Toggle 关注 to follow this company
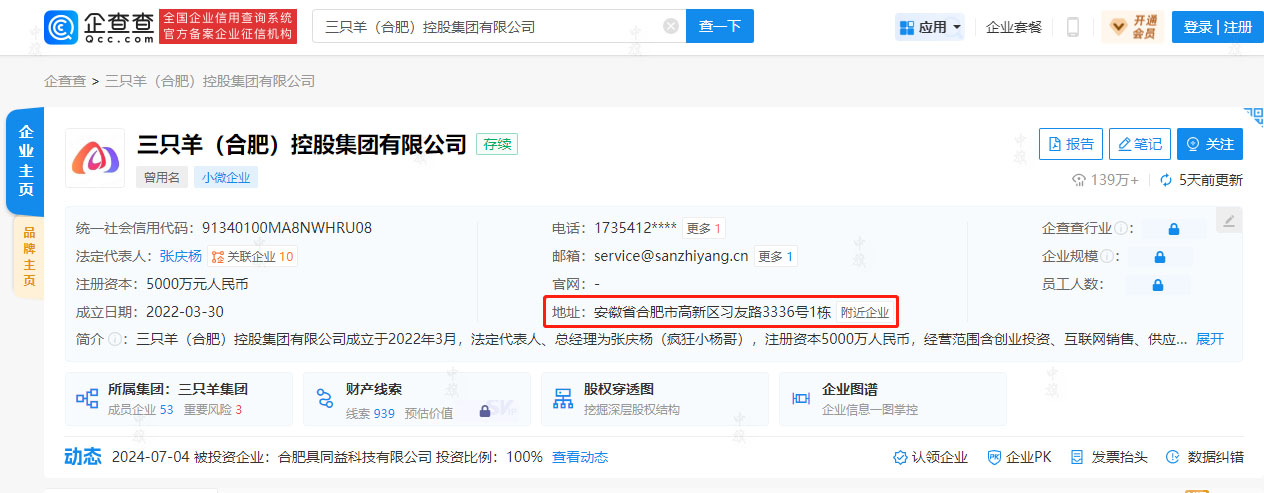Image resolution: width=1264 pixels, height=493 pixels. click(x=1209, y=144)
